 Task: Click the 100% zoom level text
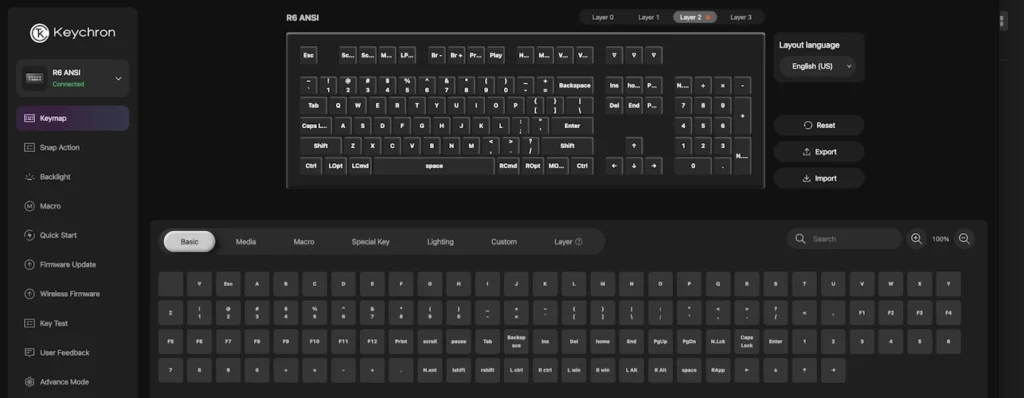(x=940, y=239)
